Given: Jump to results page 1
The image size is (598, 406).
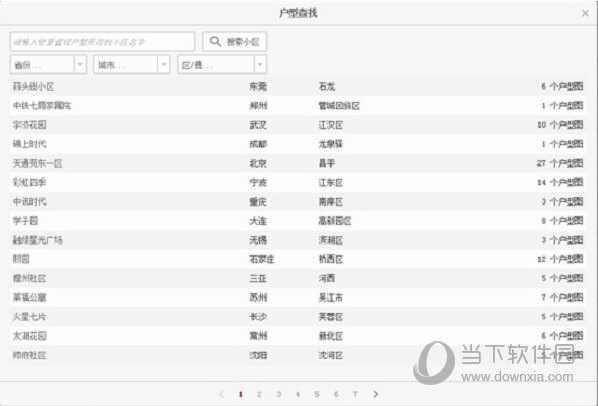Looking at the screenshot, I should (241, 394).
